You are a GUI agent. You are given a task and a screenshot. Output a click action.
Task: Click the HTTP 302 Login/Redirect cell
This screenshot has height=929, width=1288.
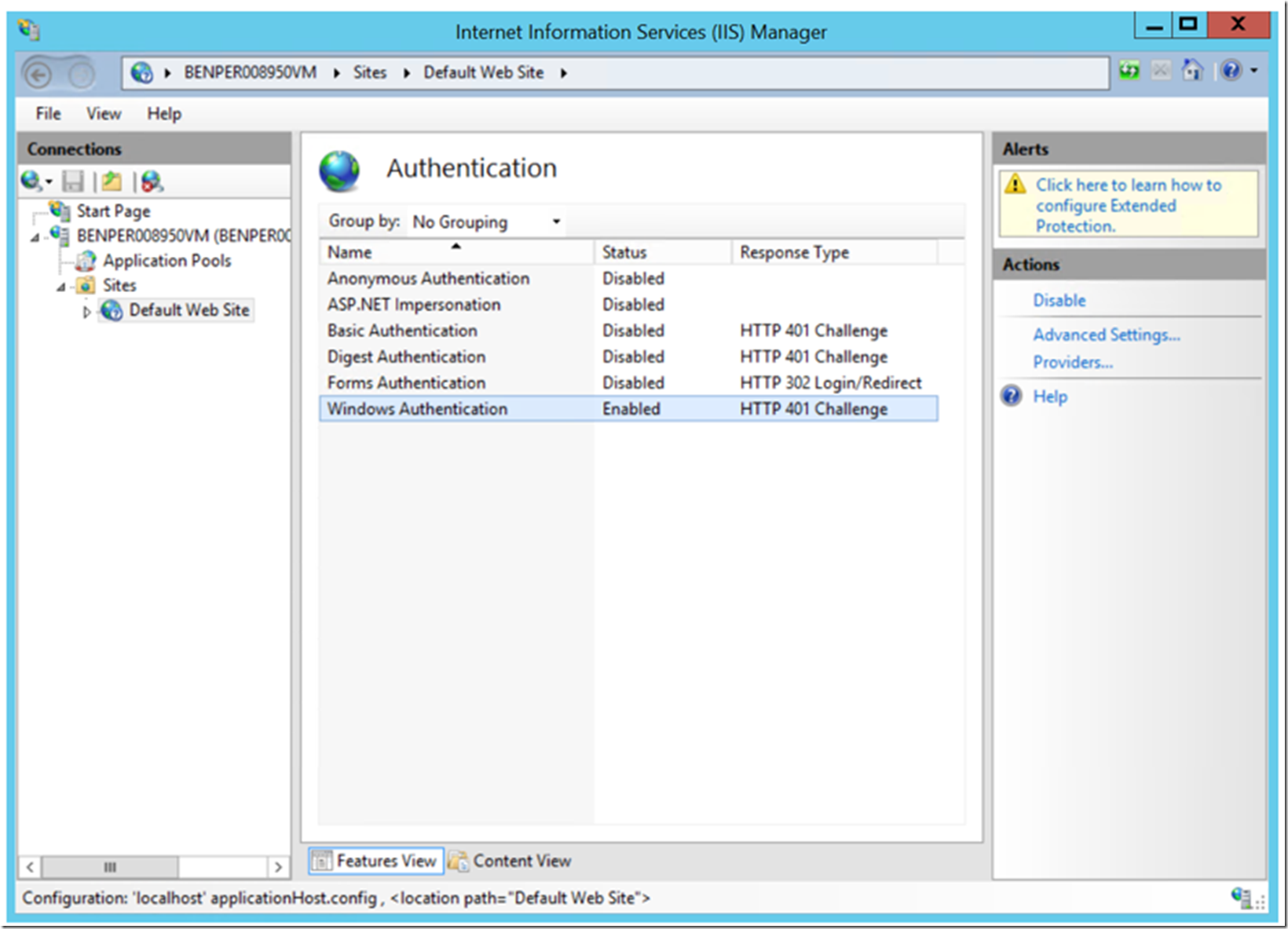[x=830, y=382]
